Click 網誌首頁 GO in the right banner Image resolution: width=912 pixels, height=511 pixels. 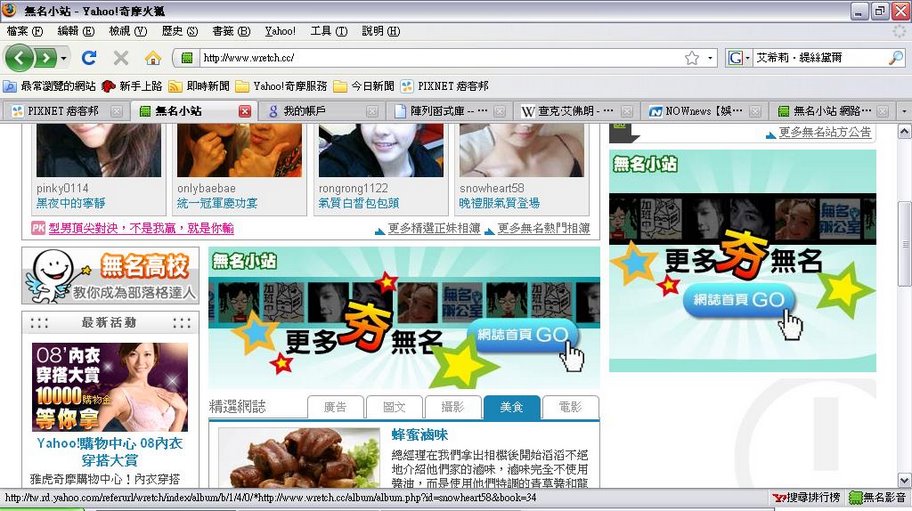[739, 299]
